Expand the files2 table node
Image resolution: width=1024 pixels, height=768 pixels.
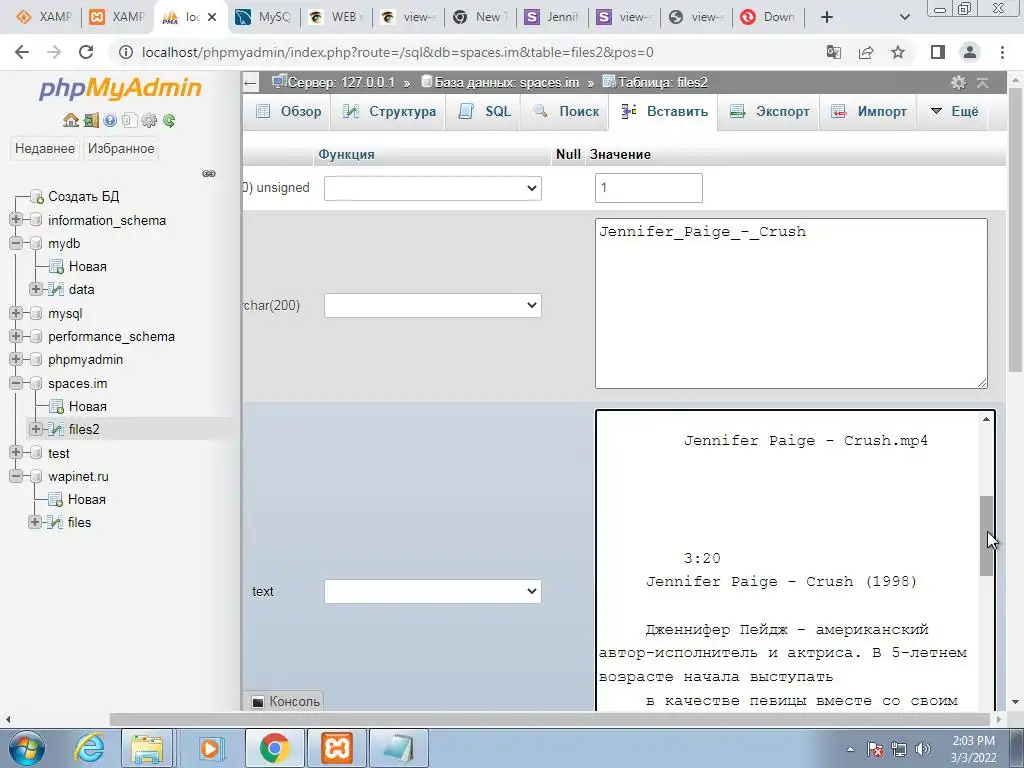[x=36, y=429]
